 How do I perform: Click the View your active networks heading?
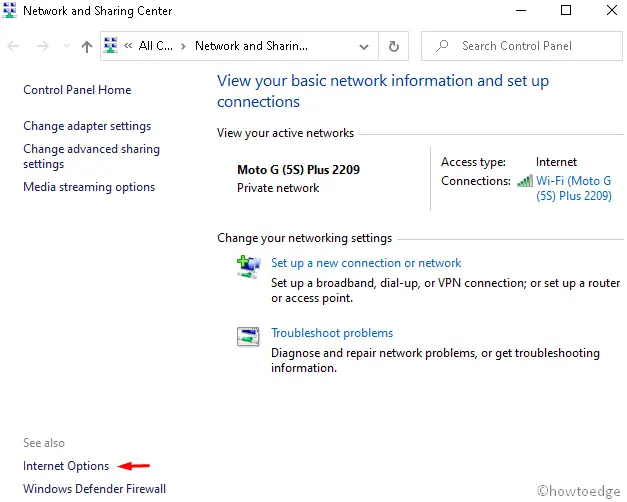285,133
